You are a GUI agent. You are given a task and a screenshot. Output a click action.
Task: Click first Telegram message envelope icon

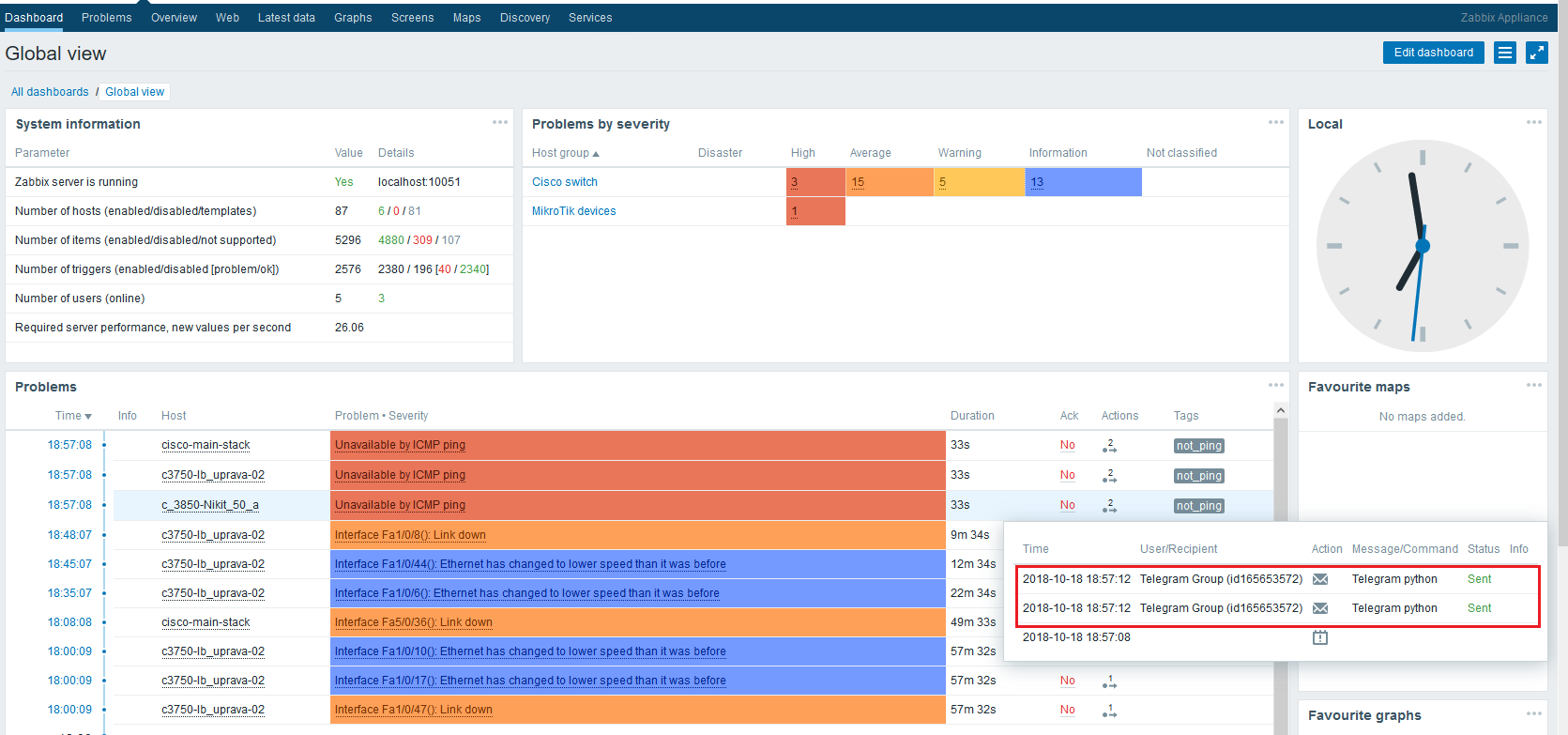(1320, 579)
